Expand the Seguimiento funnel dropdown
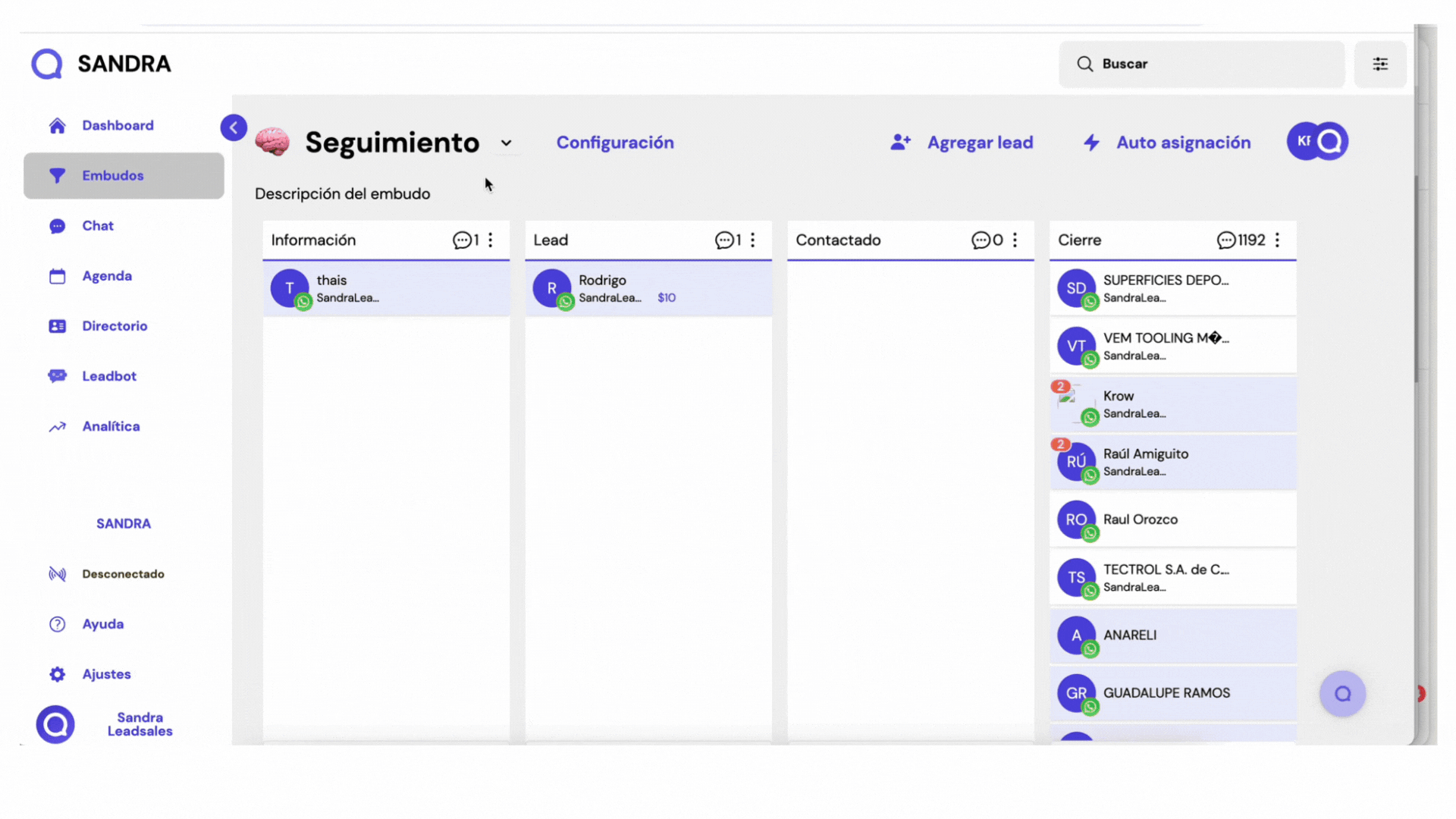Image resolution: width=1456 pixels, height=819 pixels. [507, 143]
